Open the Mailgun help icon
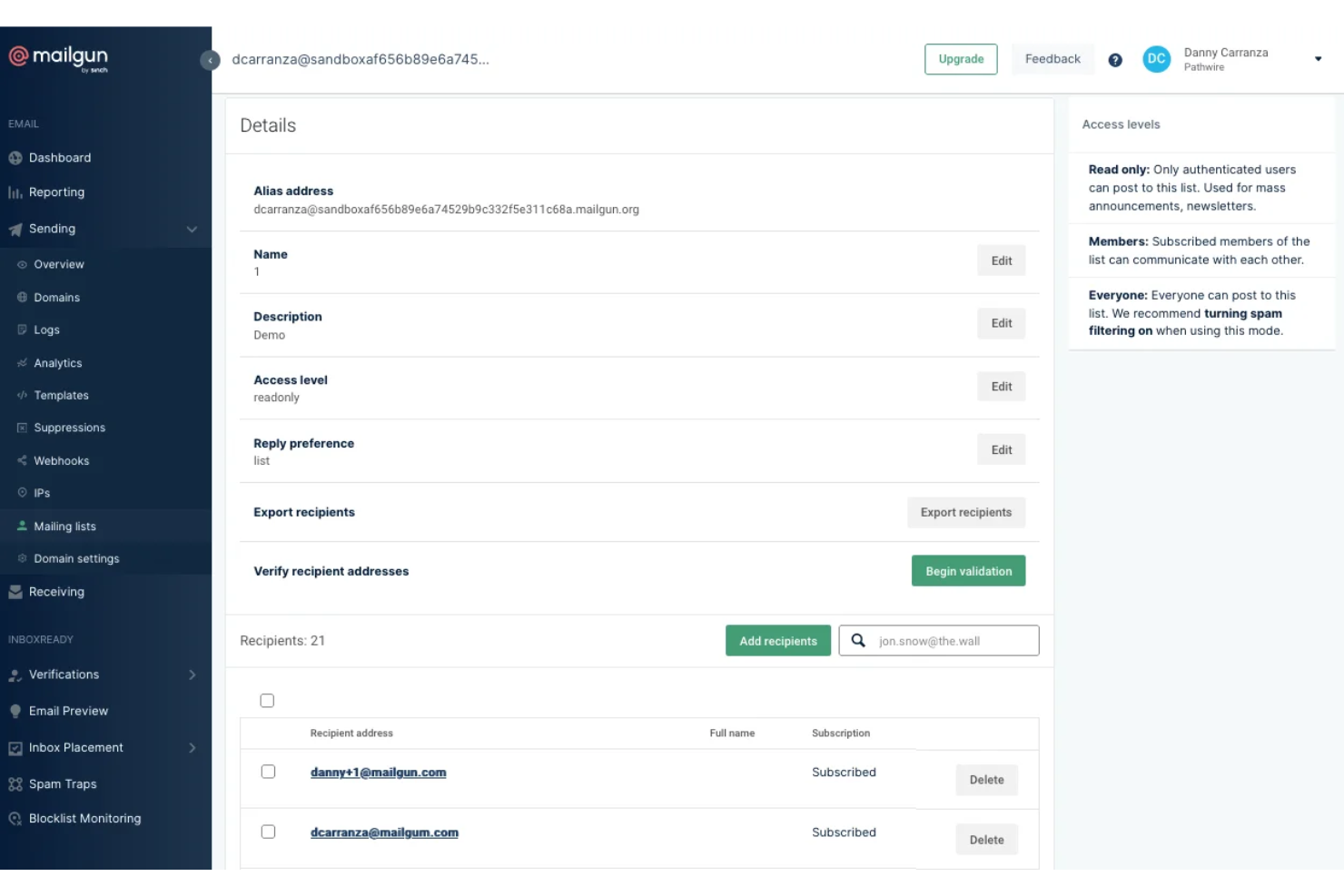1344x896 pixels. pyautogui.click(x=1115, y=59)
